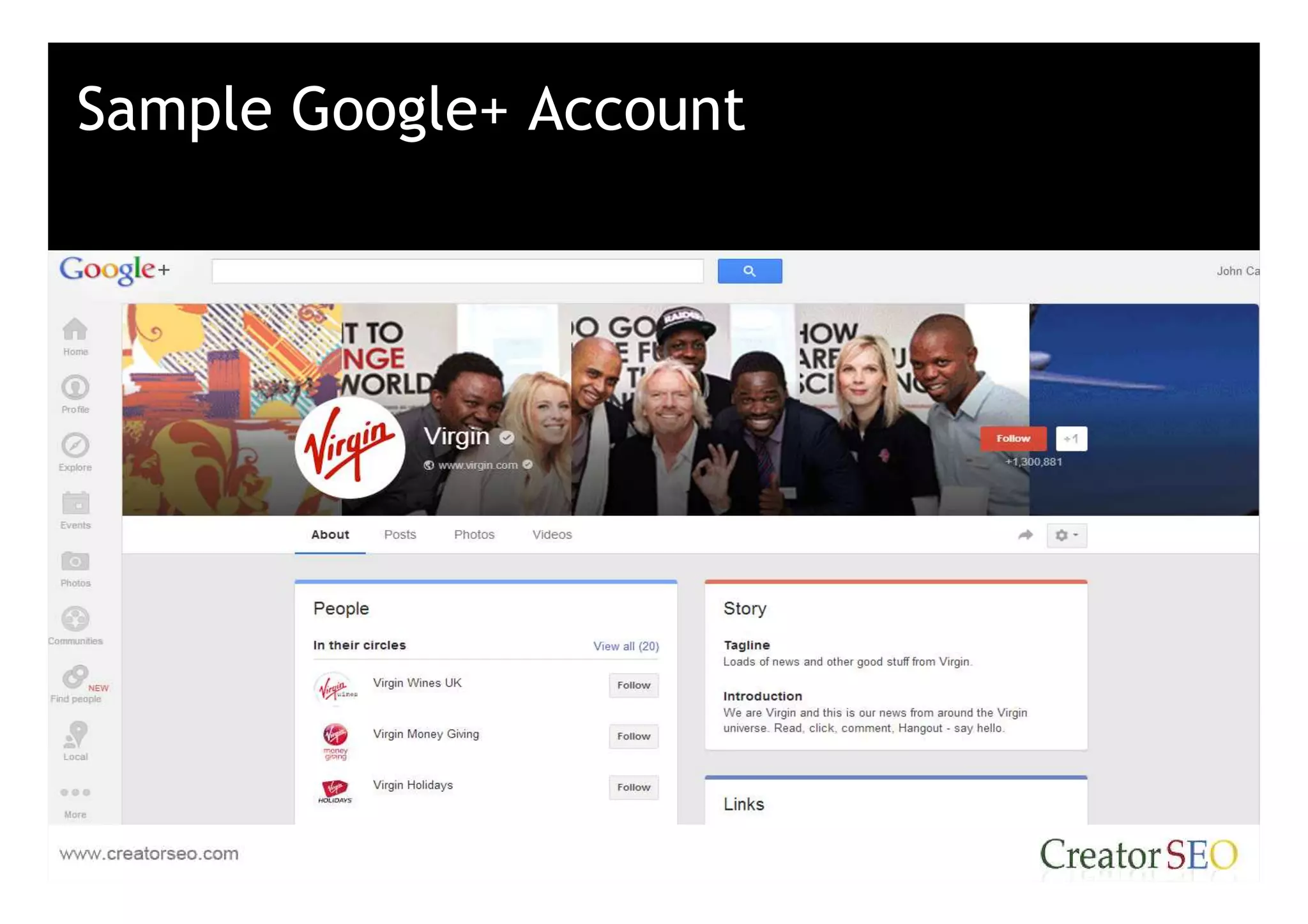Expand the More dots icon
This screenshot has height=924, width=1308.
75,792
